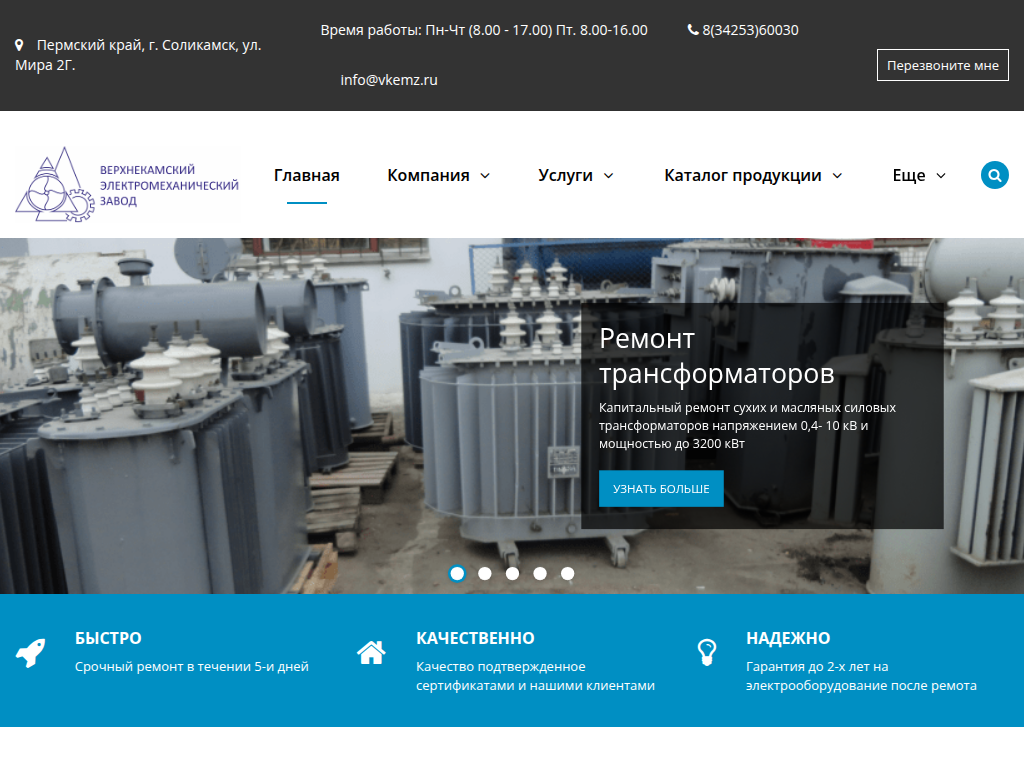
Task: Select the third slide indicator dot
Action: [513, 574]
